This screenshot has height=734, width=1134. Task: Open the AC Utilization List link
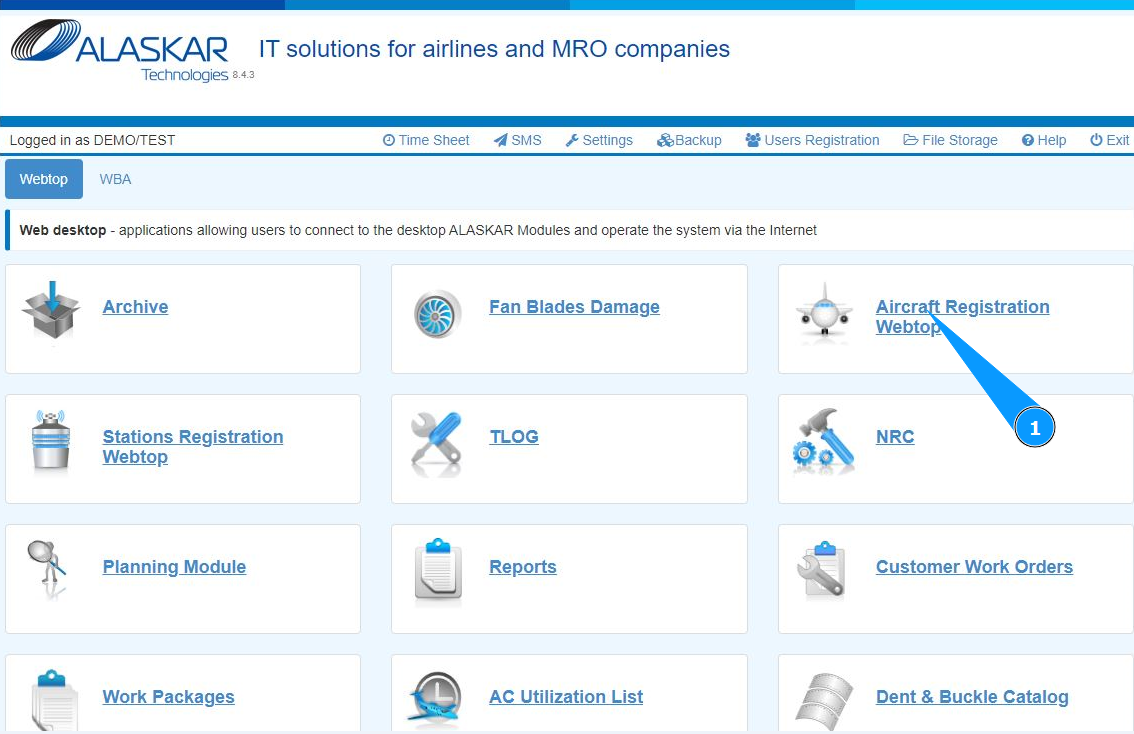click(566, 697)
